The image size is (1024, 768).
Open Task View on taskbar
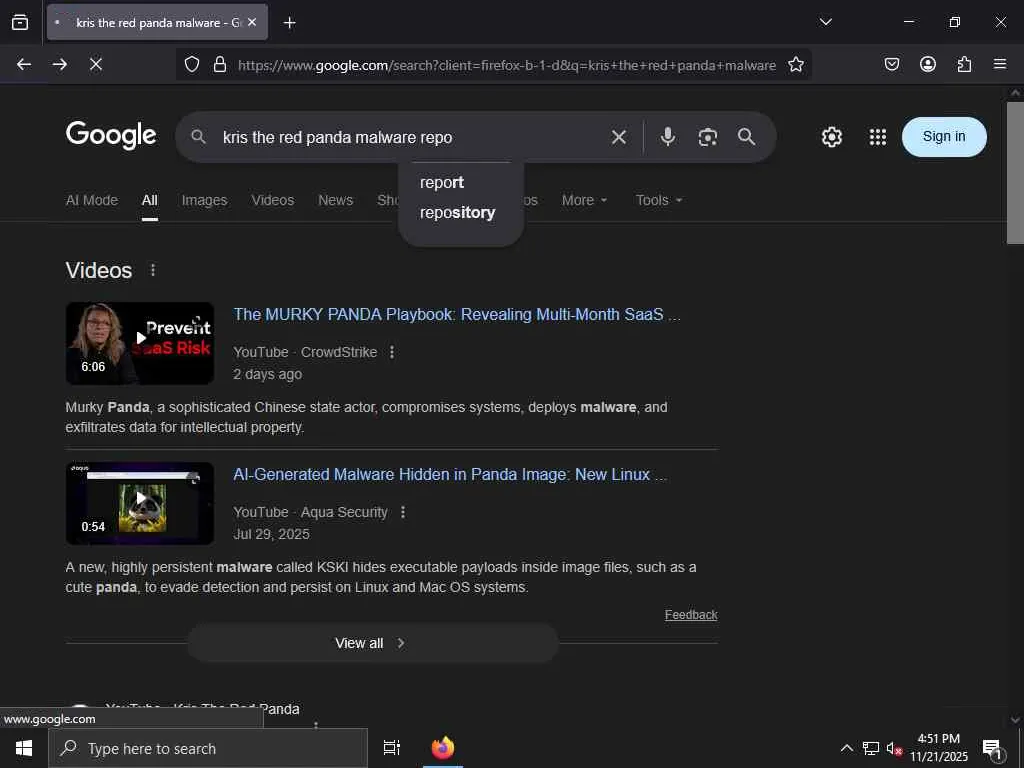tap(391, 748)
